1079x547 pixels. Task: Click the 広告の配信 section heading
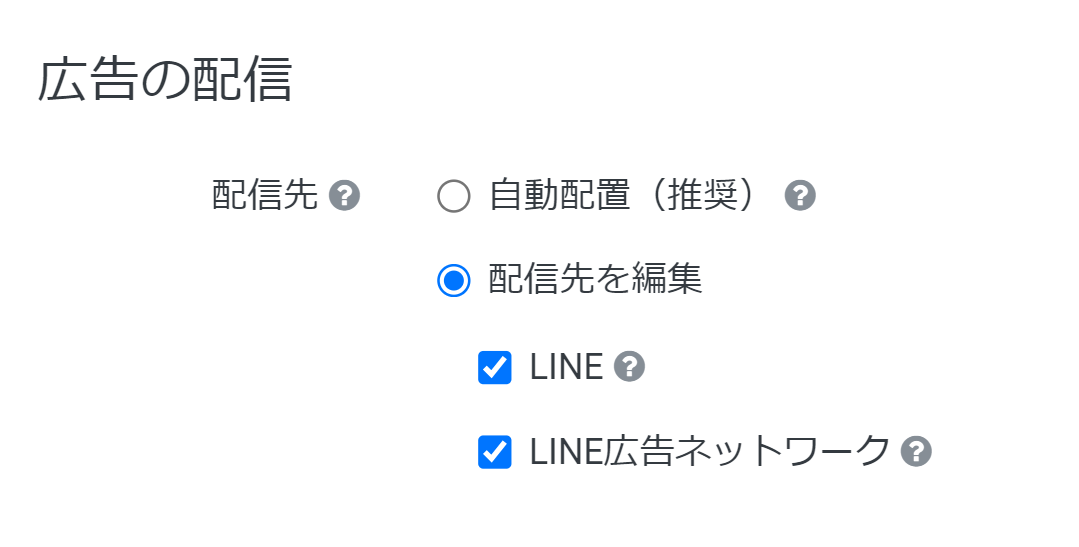[165, 82]
